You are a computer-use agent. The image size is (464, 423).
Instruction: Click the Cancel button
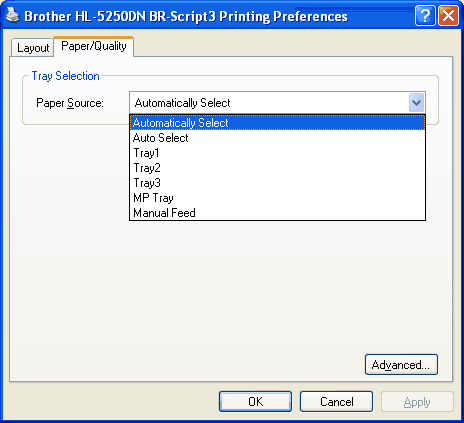tap(336, 401)
